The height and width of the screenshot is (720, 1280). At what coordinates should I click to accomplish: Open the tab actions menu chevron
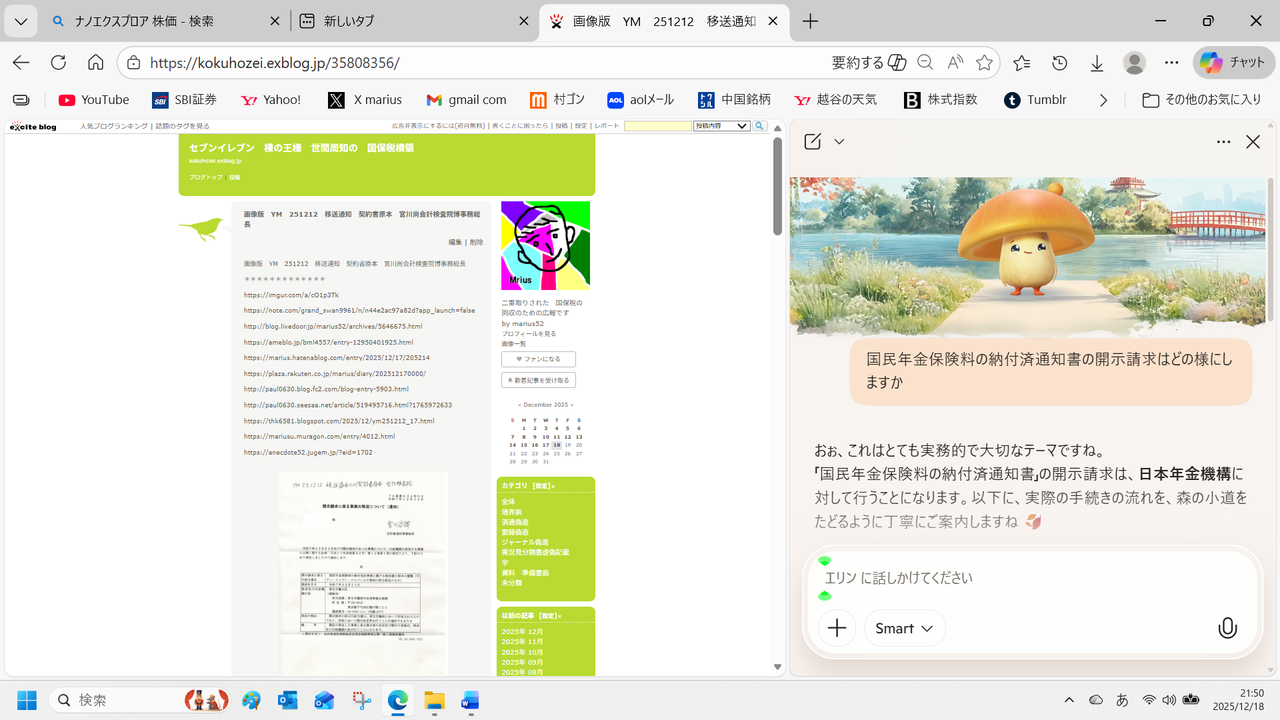pyautogui.click(x=21, y=21)
